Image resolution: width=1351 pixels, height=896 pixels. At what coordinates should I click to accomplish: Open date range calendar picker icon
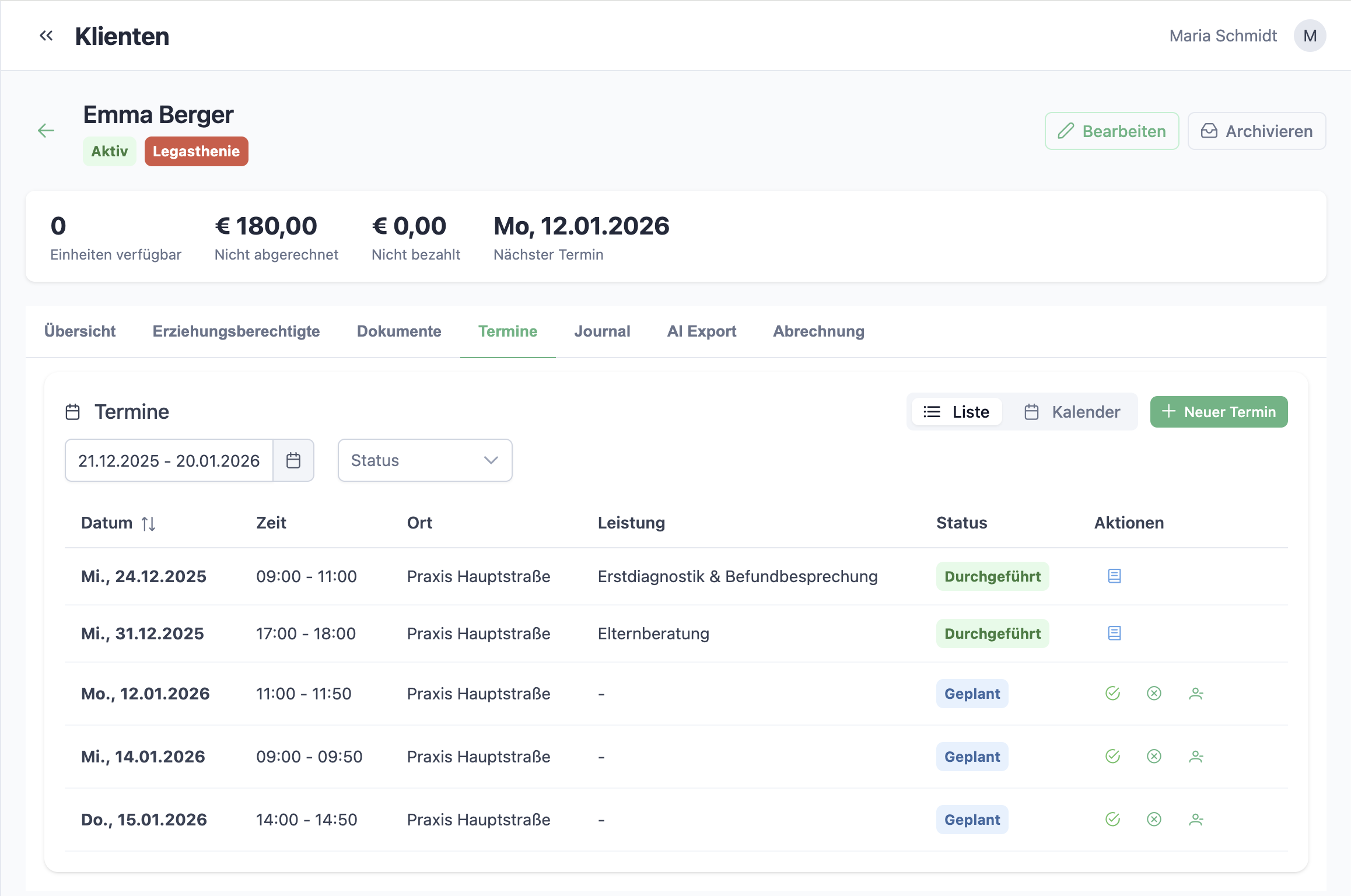point(293,461)
